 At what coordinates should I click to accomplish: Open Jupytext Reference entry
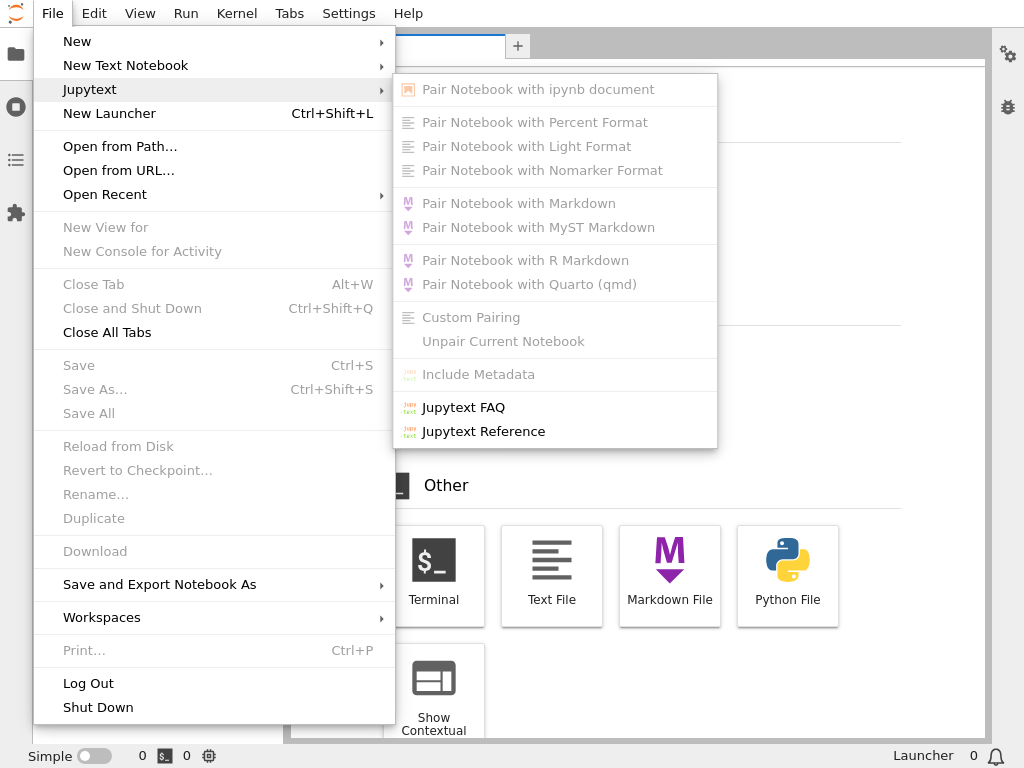(555, 432)
